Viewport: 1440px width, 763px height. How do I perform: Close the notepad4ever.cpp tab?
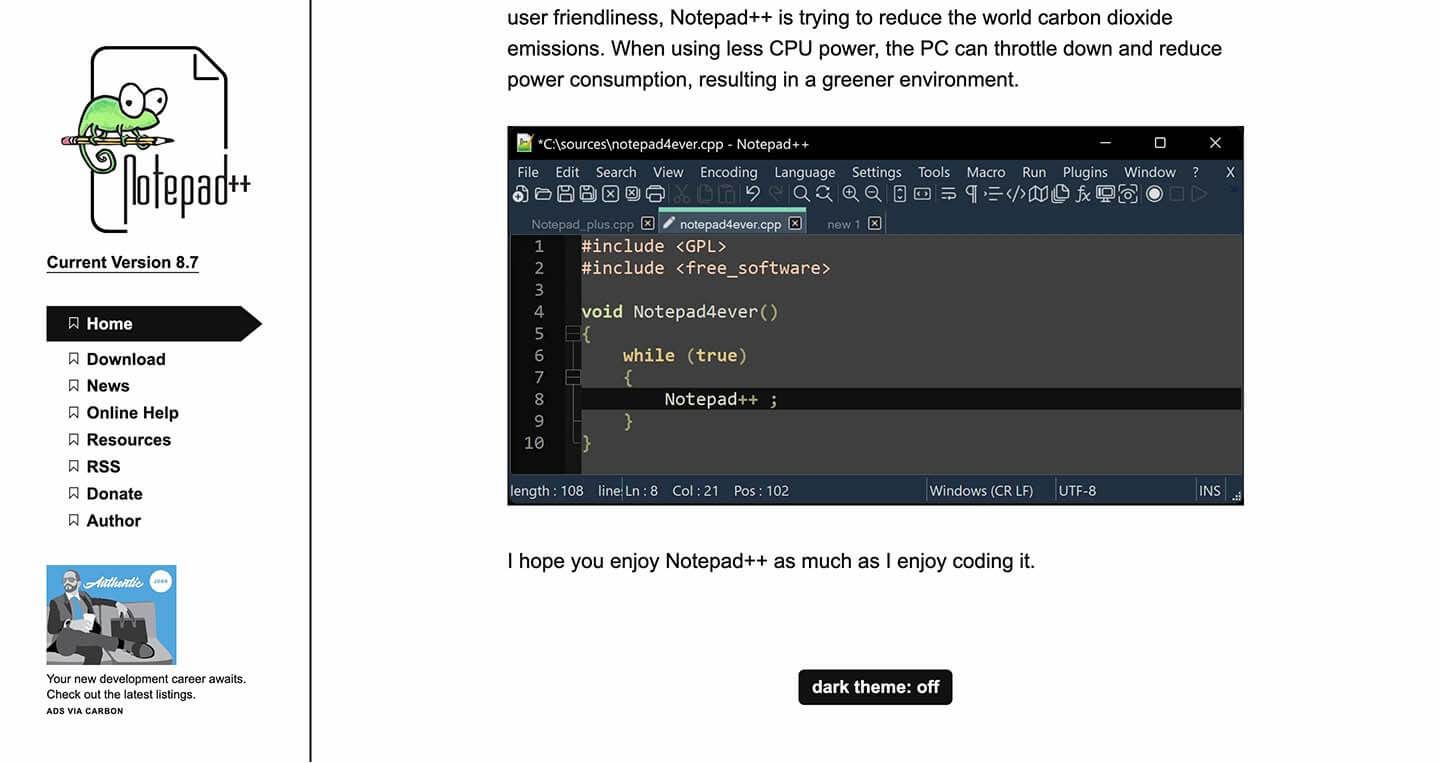click(x=795, y=223)
